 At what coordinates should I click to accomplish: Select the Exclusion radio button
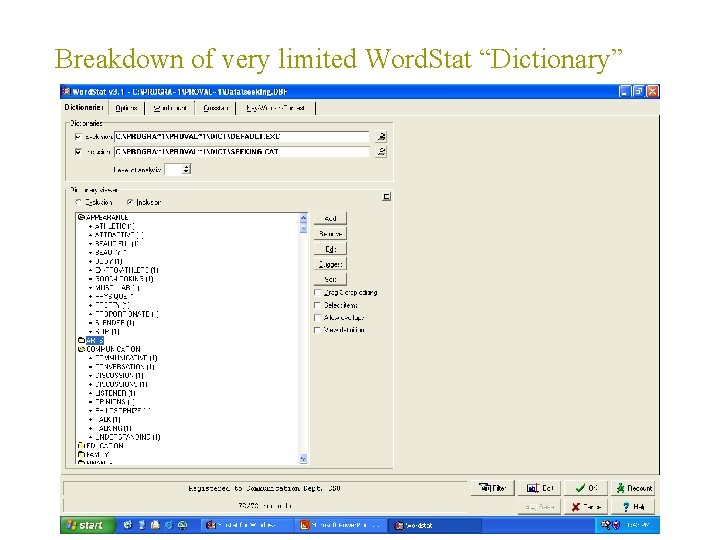tap(78, 202)
